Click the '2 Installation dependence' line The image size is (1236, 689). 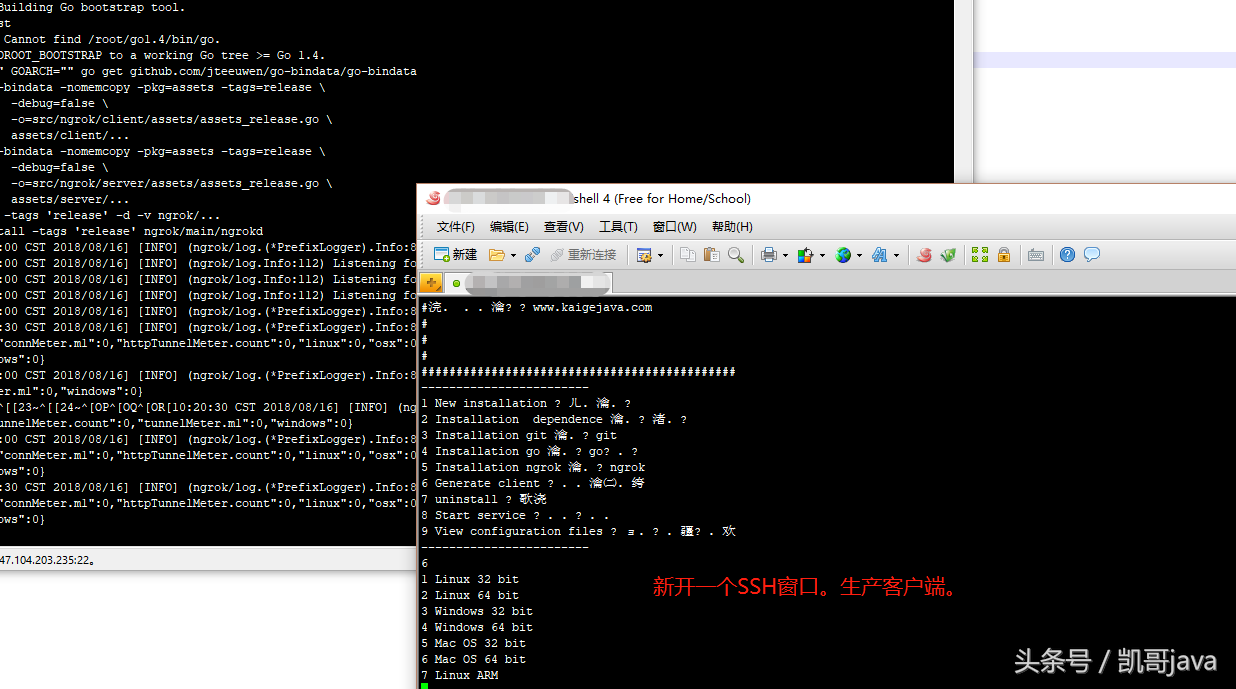(554, 420)
